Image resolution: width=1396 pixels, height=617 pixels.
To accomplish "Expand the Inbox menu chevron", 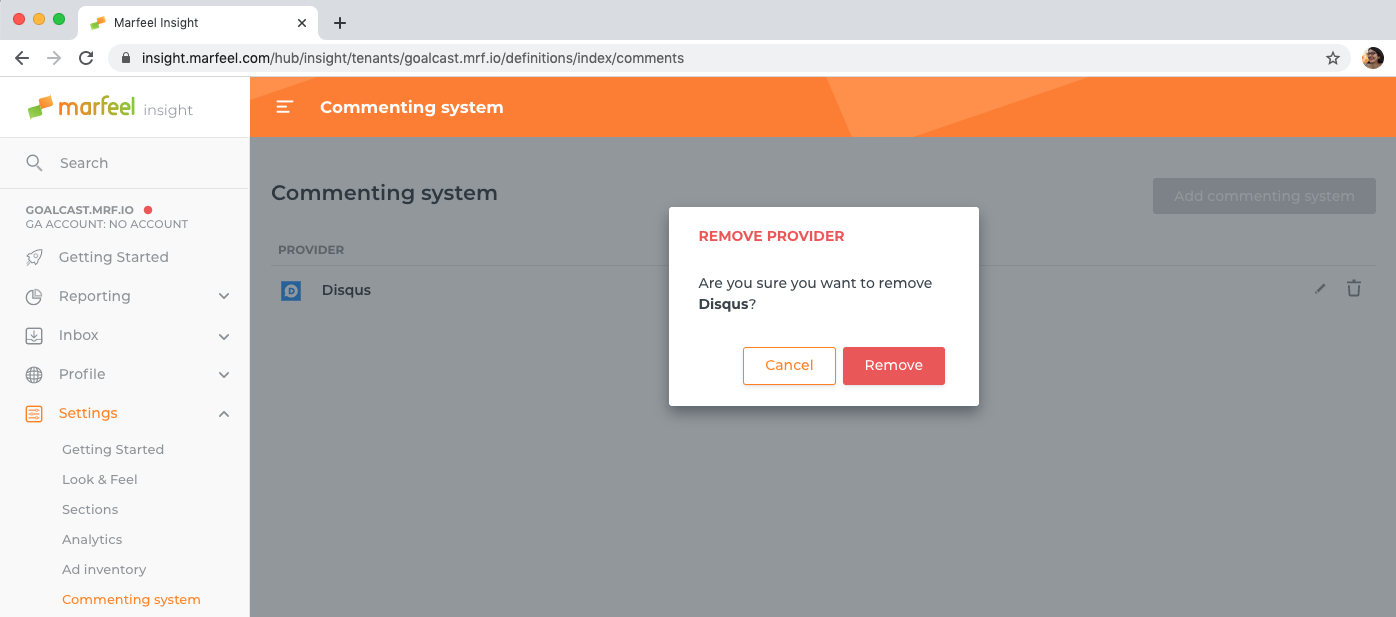I will tap(224, 336).
